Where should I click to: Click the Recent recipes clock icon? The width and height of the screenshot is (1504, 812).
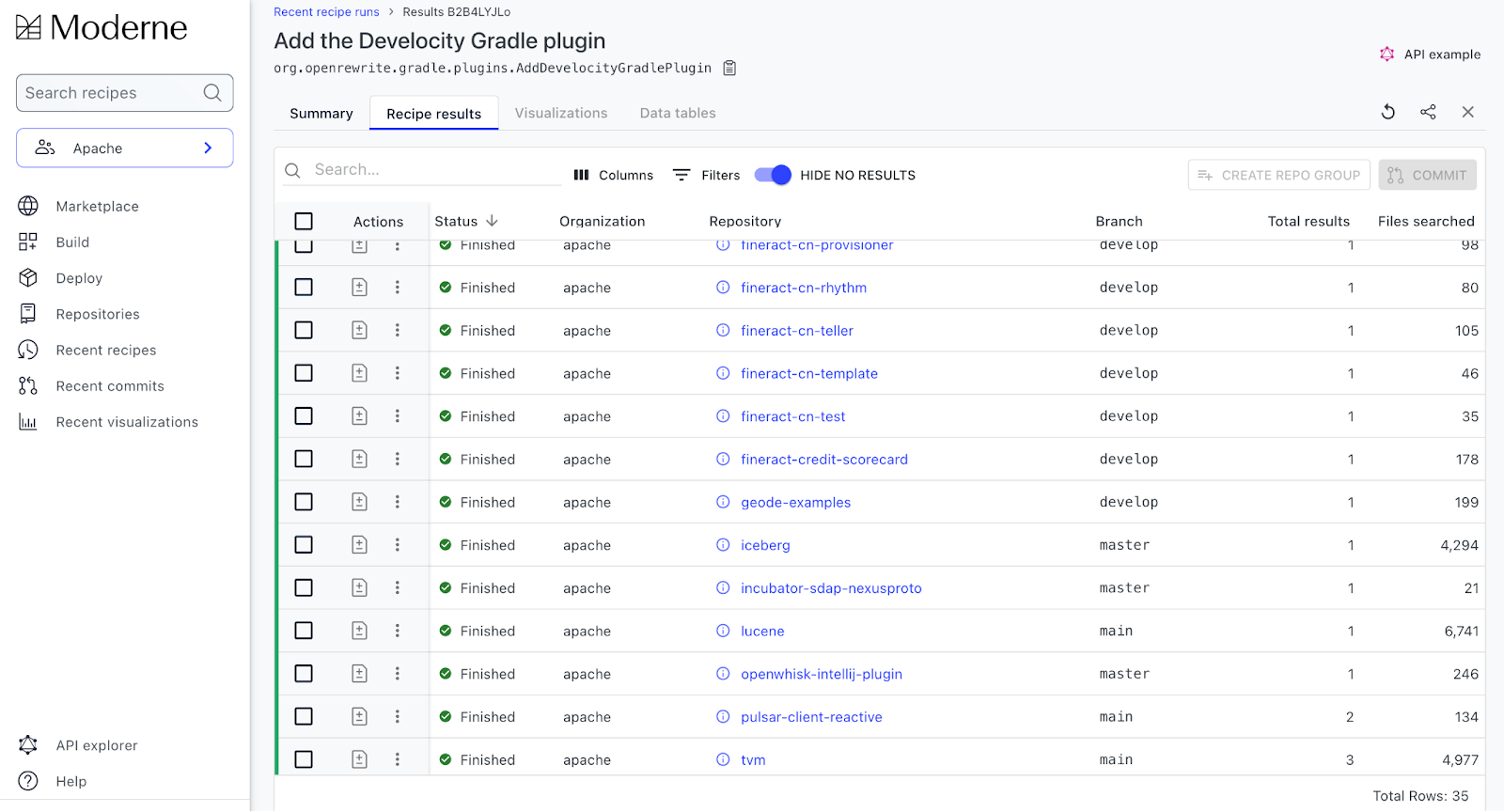tap(28, 350)
